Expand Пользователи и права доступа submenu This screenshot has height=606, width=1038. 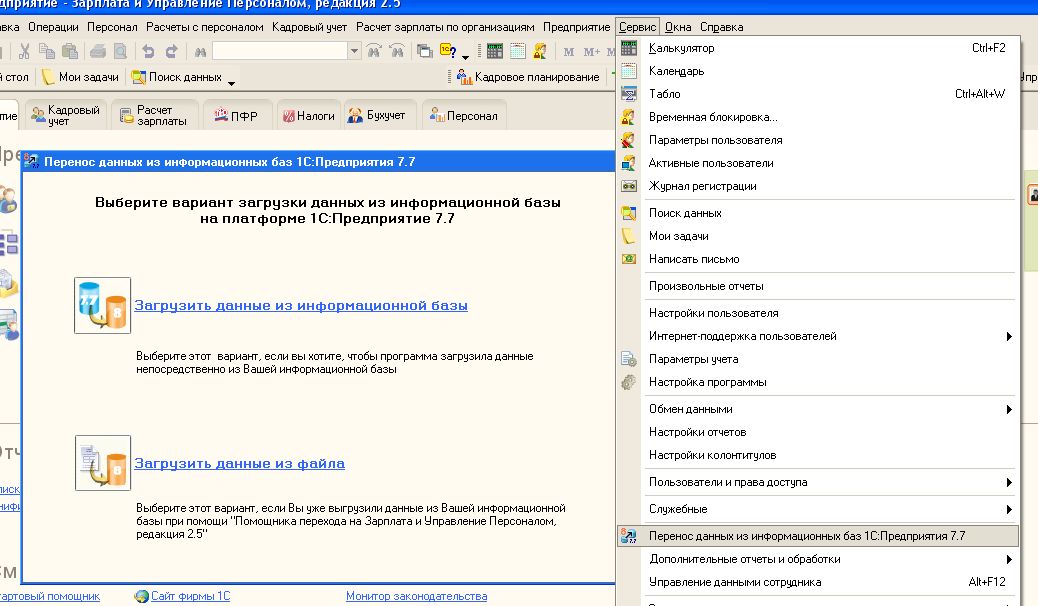(x=1009, y=482)
